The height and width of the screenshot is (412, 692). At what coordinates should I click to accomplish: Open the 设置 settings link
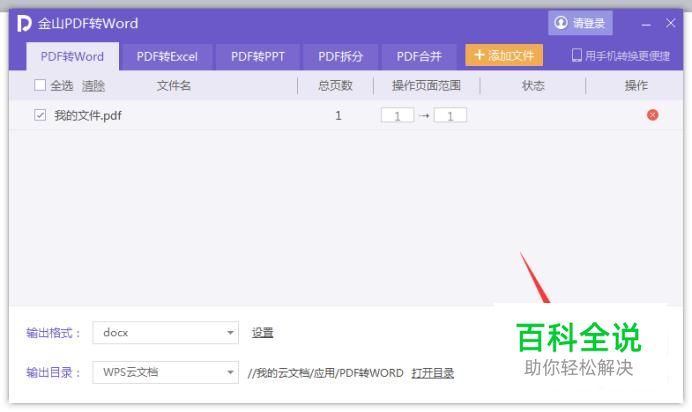pos(263,333)
